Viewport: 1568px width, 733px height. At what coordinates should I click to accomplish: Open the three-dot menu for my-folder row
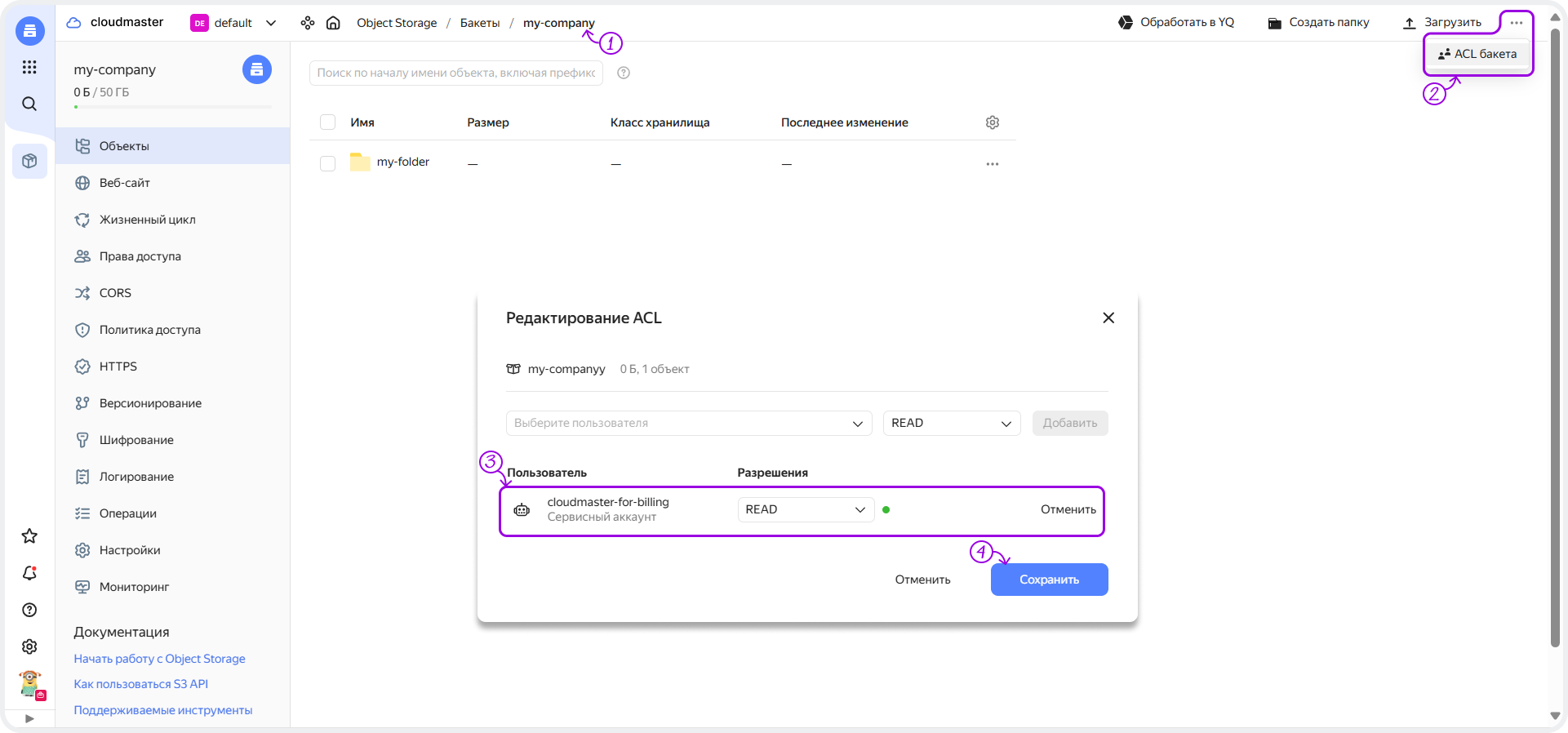(x=992, y=164)
